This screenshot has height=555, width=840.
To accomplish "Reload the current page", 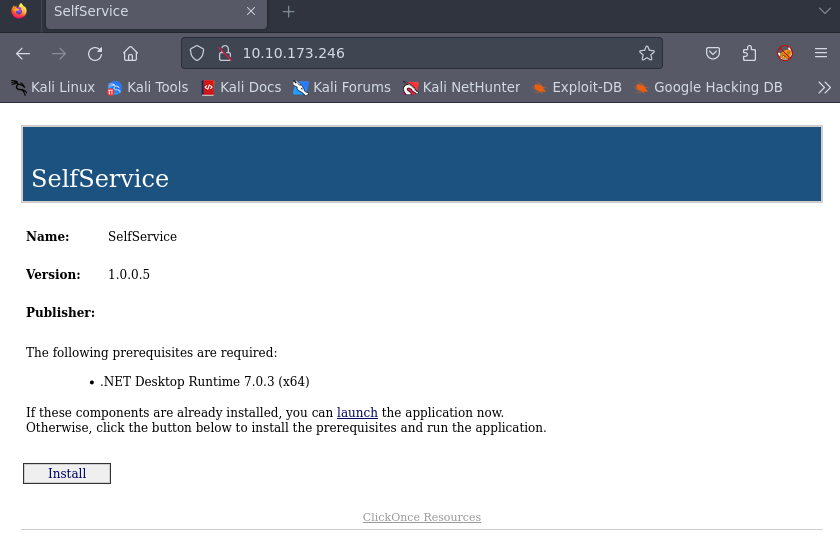I will pos(95,54).
